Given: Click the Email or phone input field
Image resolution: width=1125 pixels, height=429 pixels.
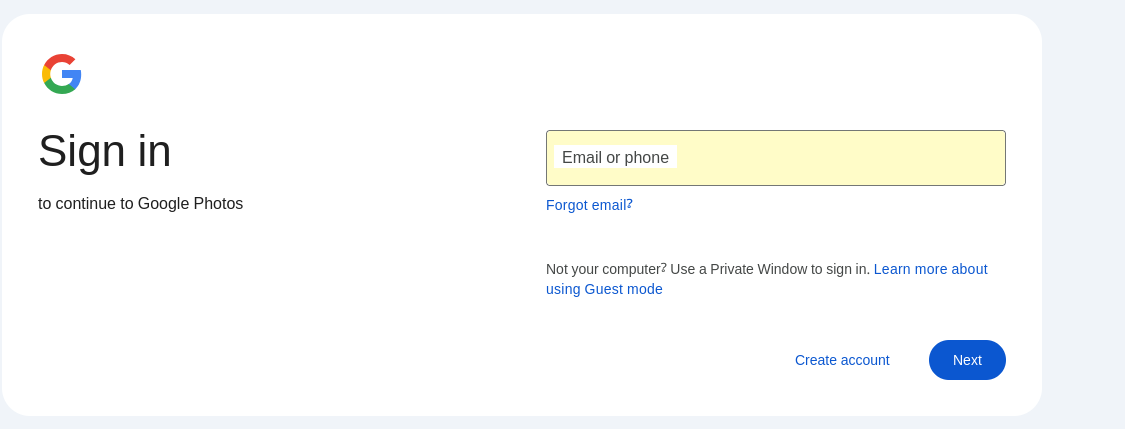Looking at the screenshot, I should coord(775,158).
